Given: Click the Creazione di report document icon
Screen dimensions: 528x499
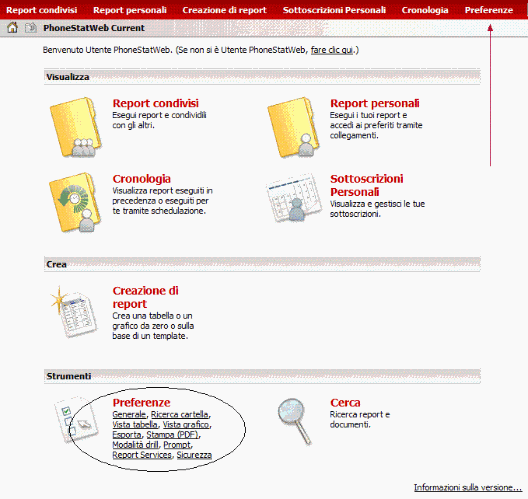Looking at the screenshot, I should tap(74, 312).
